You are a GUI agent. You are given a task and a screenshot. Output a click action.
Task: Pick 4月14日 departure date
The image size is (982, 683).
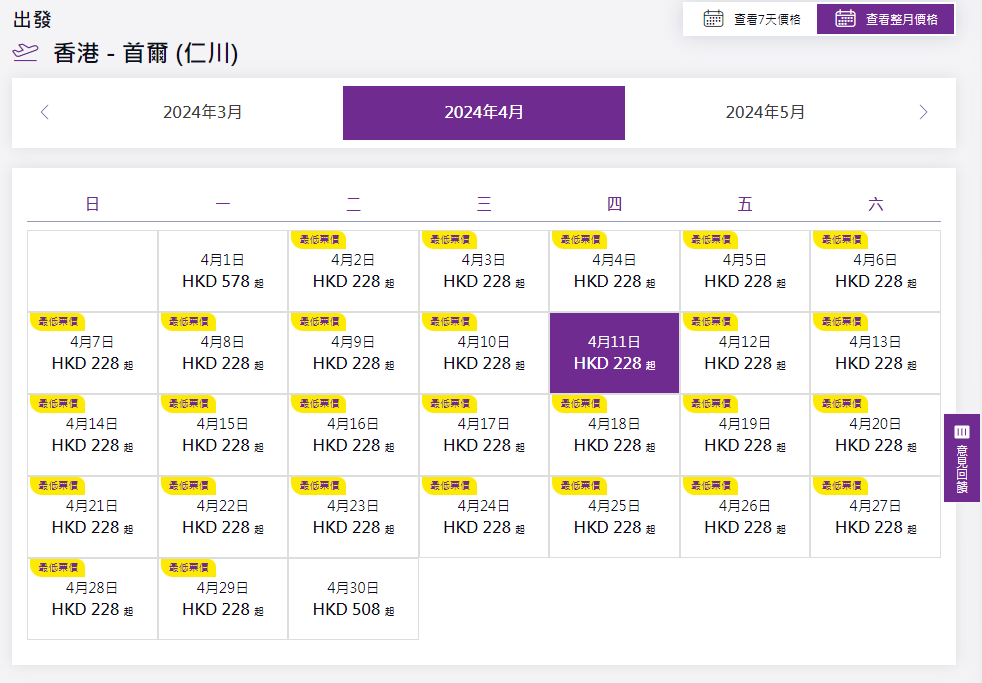(92, 435)
